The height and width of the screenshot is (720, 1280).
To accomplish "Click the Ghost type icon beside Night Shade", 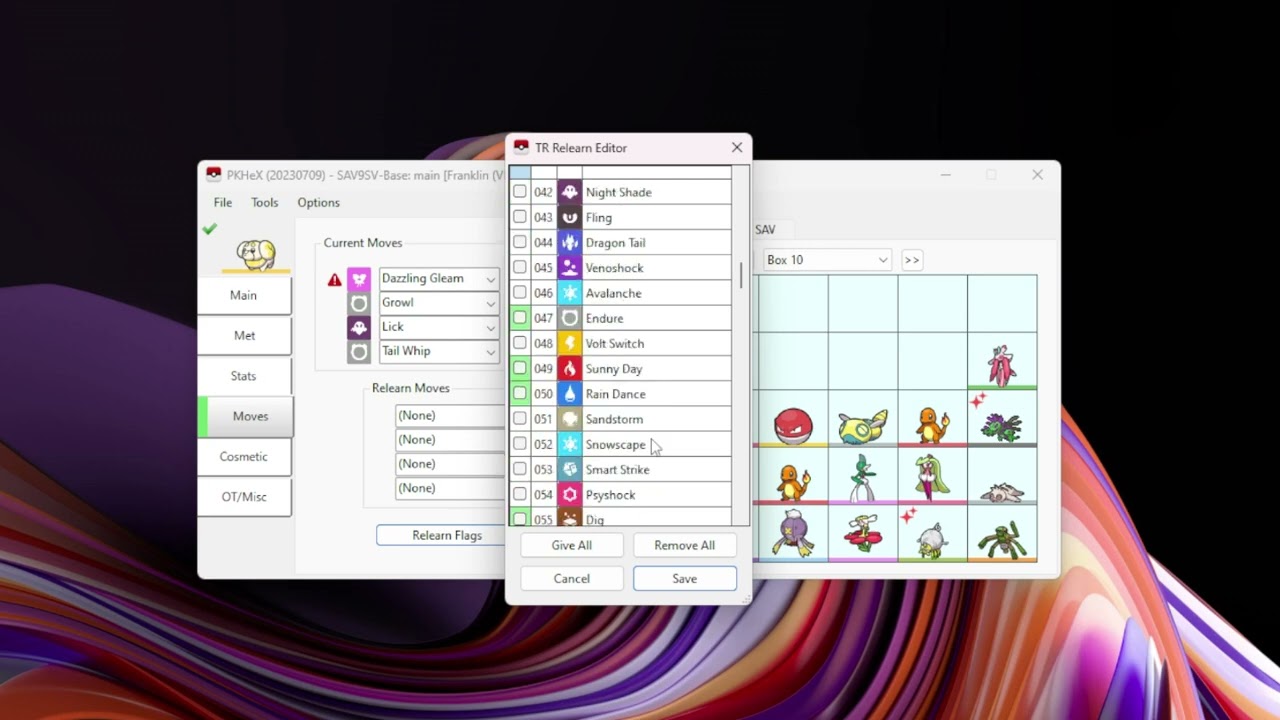I will coord(569,192).
